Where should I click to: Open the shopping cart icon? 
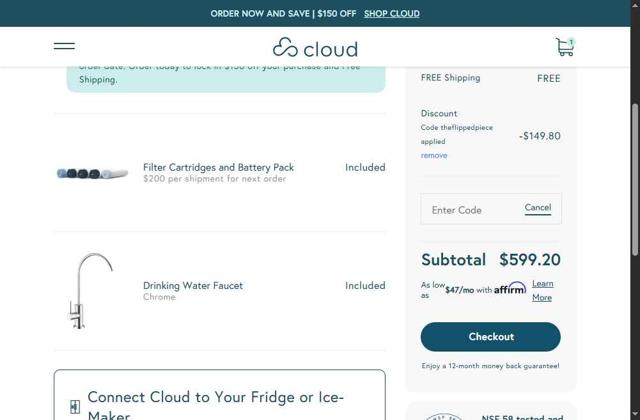click(564, 47)
